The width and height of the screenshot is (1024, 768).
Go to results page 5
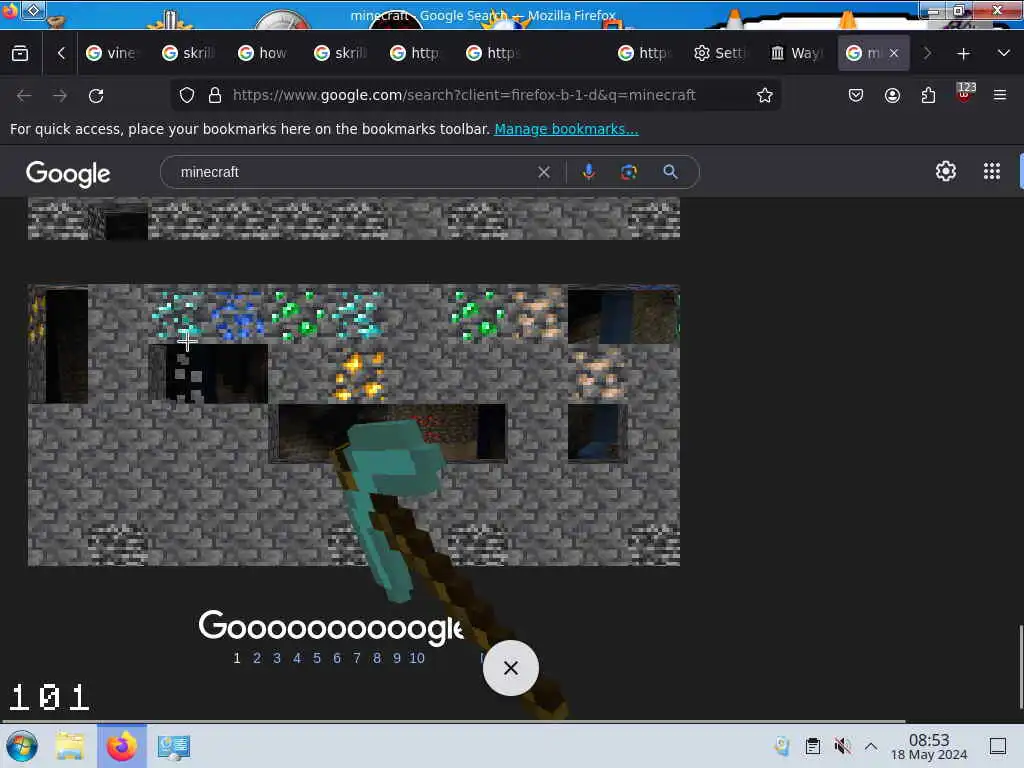[317, 658]
